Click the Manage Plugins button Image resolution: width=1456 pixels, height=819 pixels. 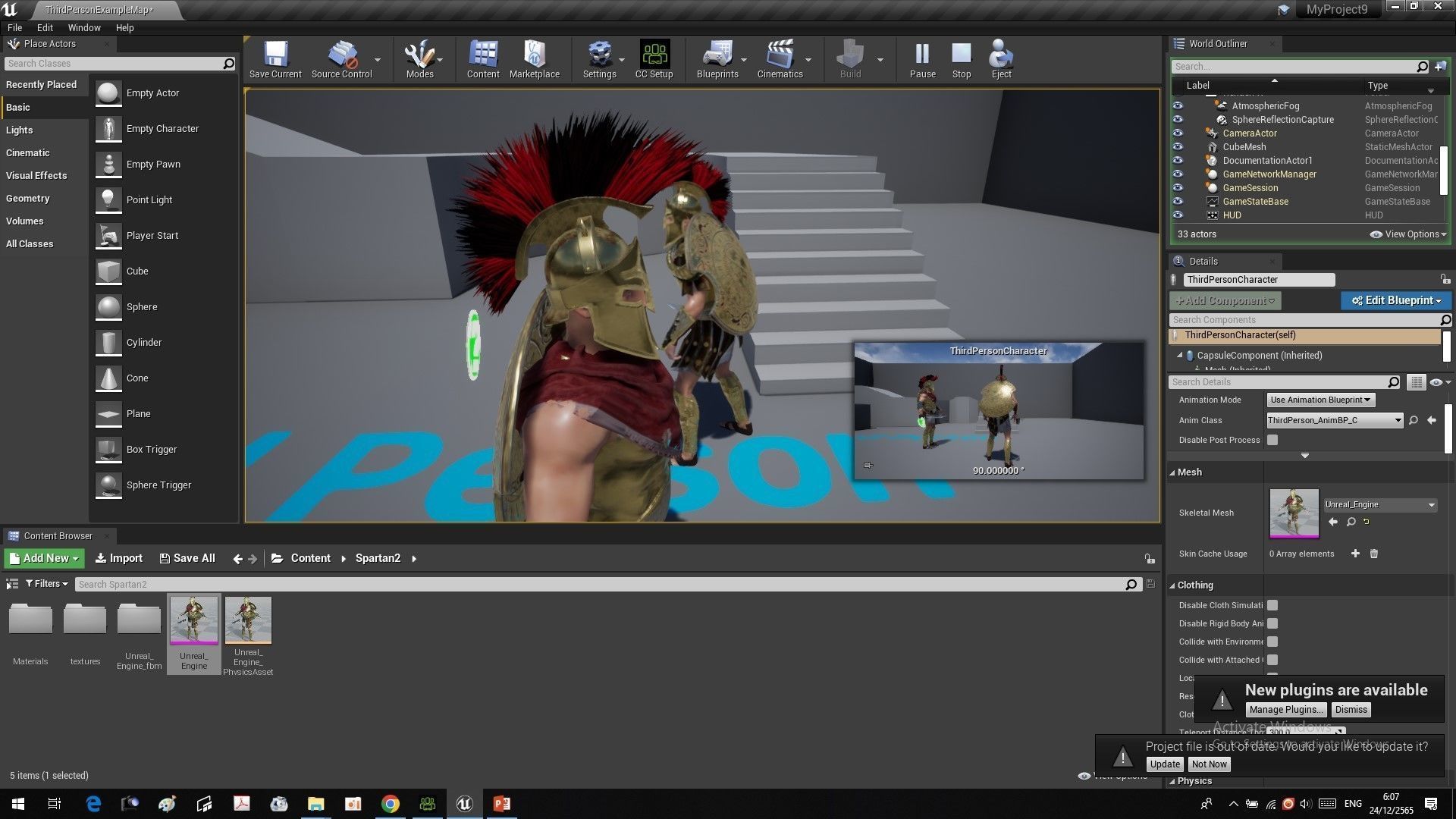point(1285,710)
